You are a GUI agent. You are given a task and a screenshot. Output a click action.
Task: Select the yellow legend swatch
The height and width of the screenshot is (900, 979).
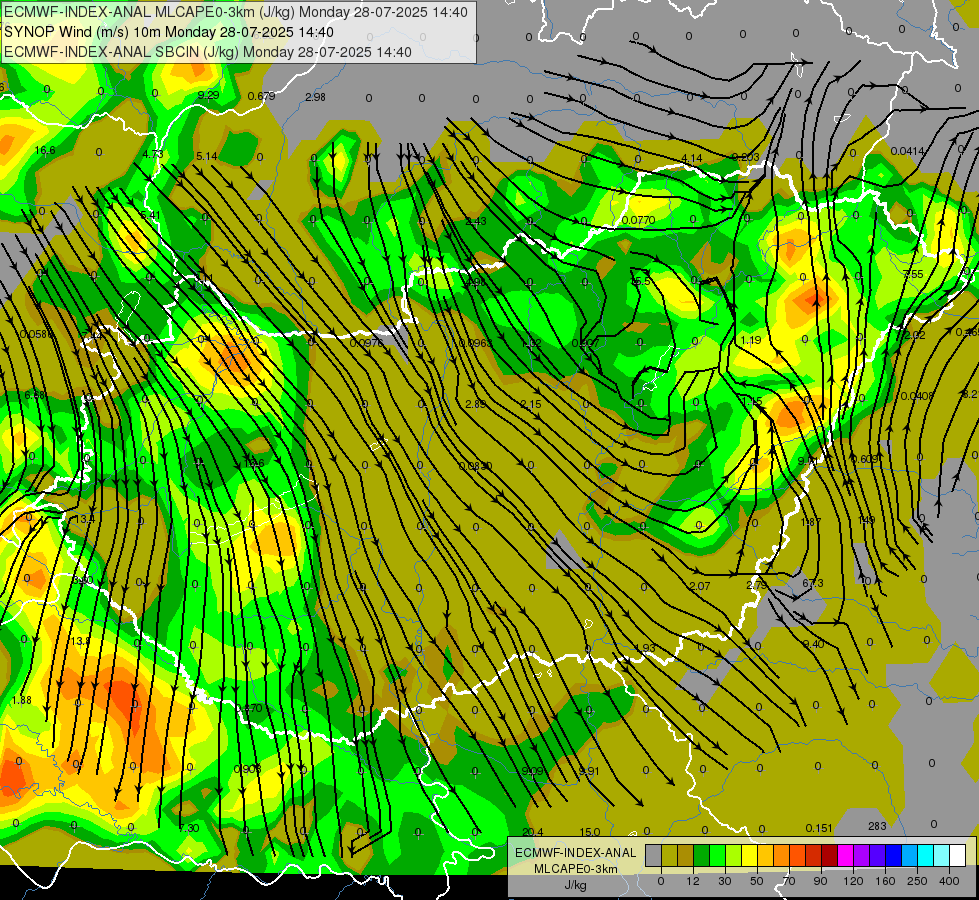[749, 855]
